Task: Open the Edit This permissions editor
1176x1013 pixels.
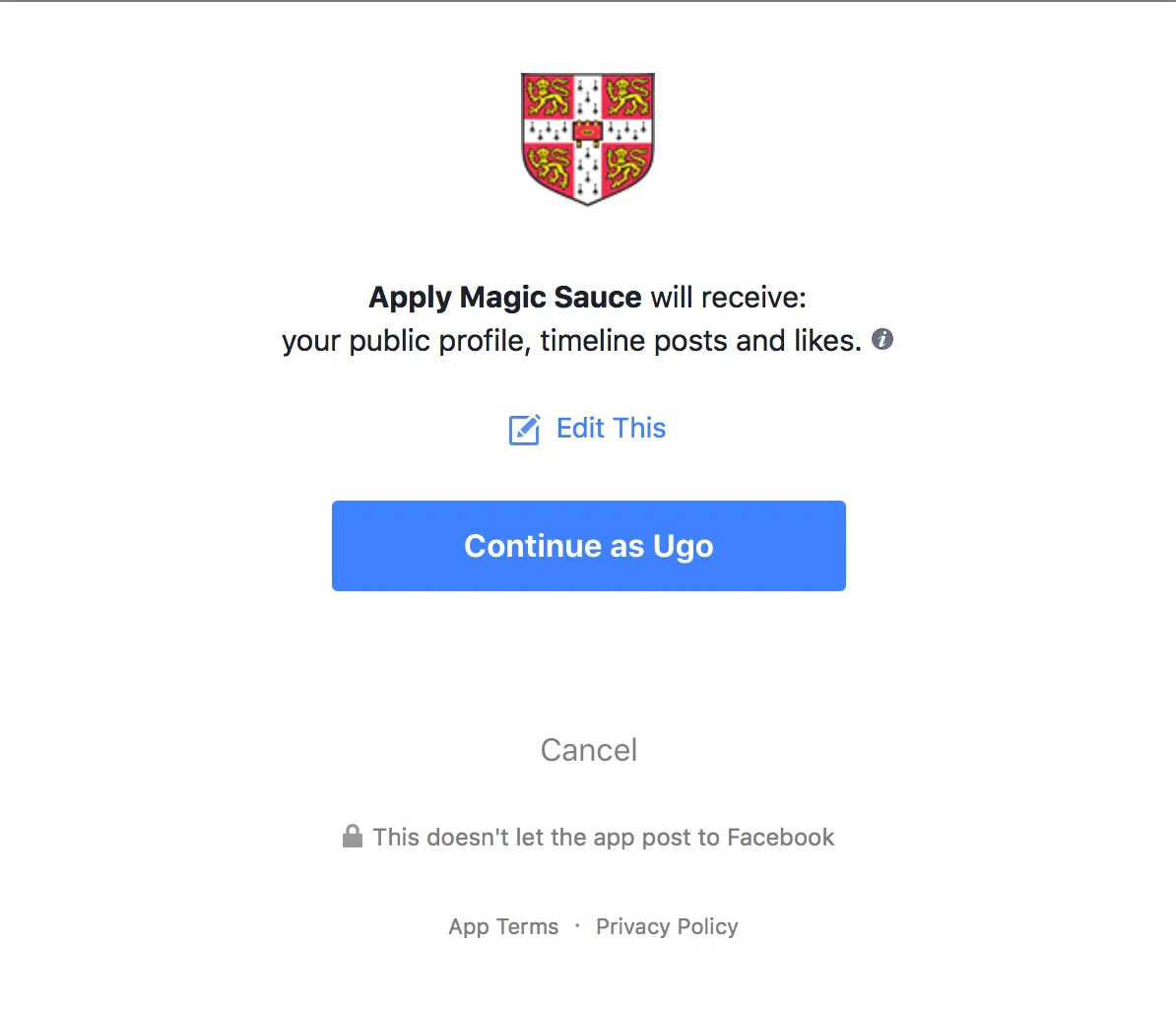Action: (611, 429)
